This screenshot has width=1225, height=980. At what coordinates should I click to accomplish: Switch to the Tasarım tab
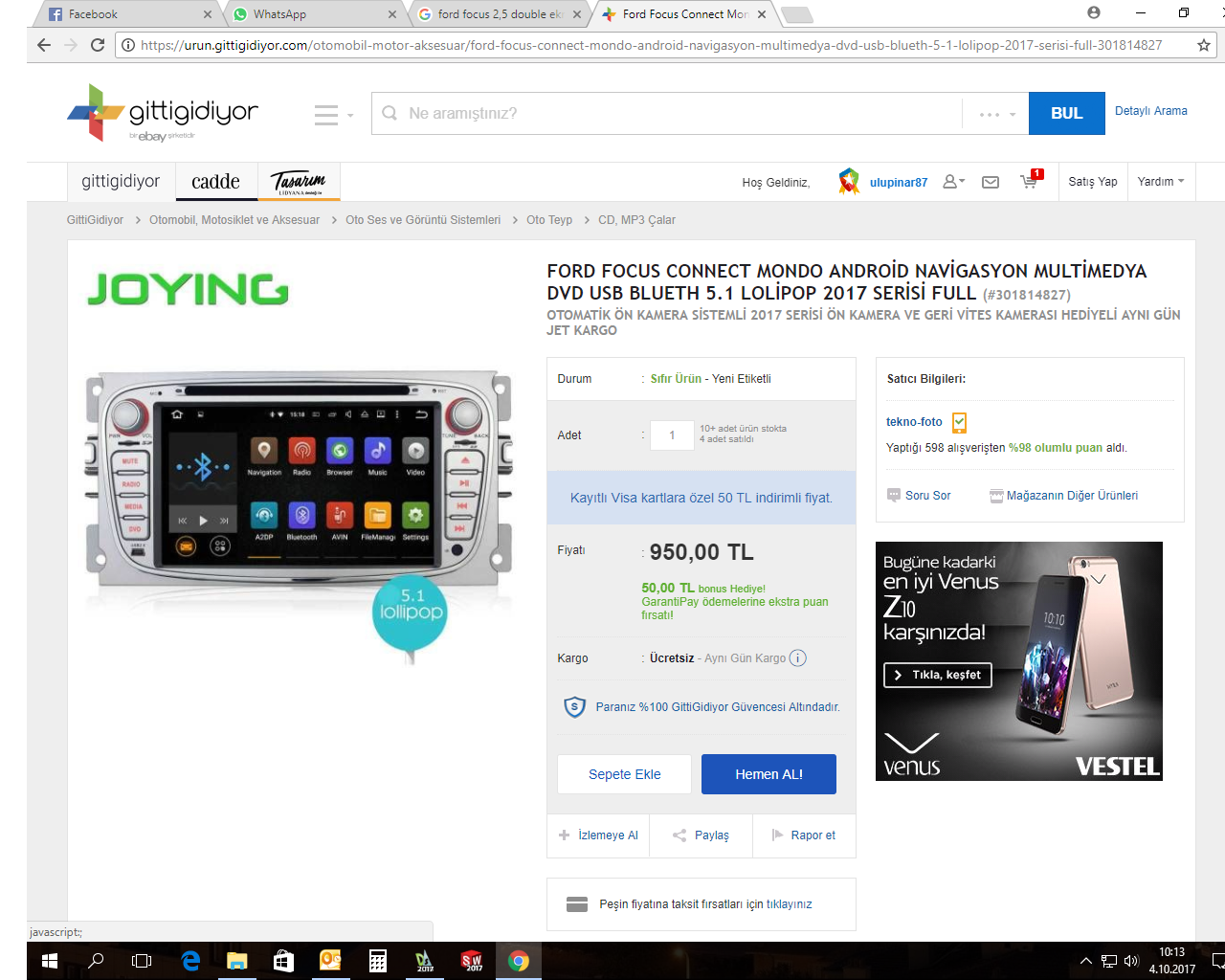click(x=299, y=181)
